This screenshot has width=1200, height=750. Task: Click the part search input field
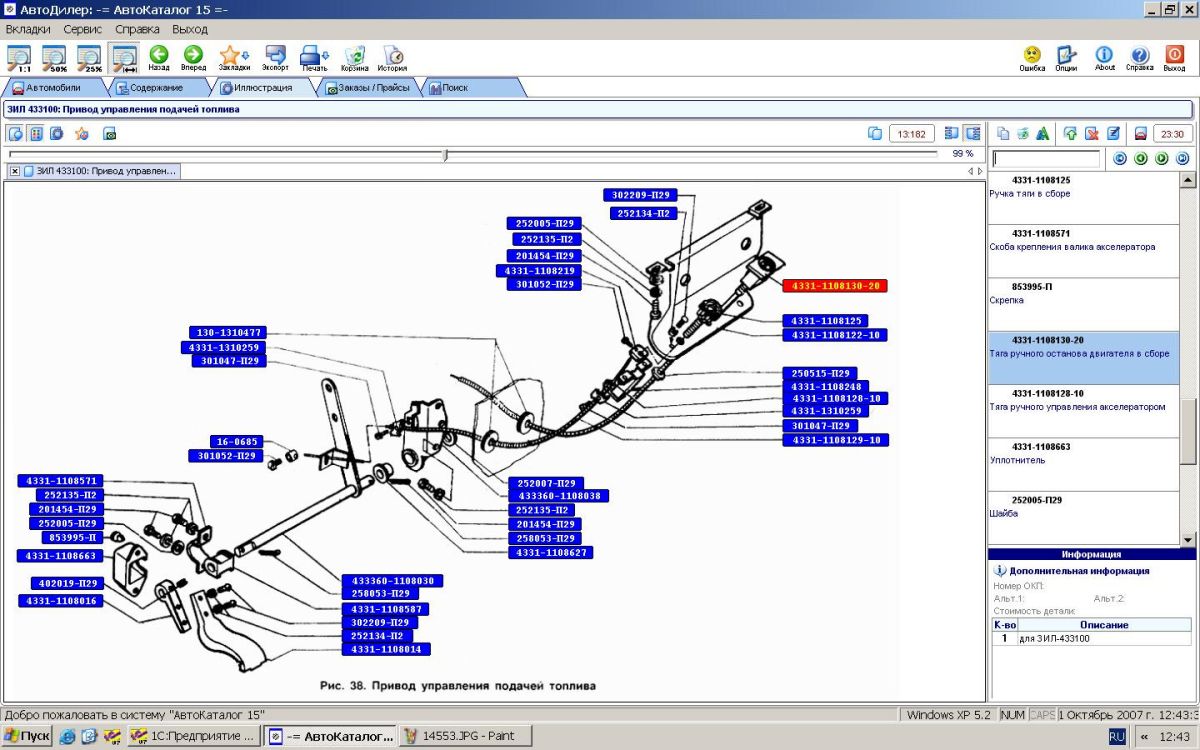pos(1046,159)
